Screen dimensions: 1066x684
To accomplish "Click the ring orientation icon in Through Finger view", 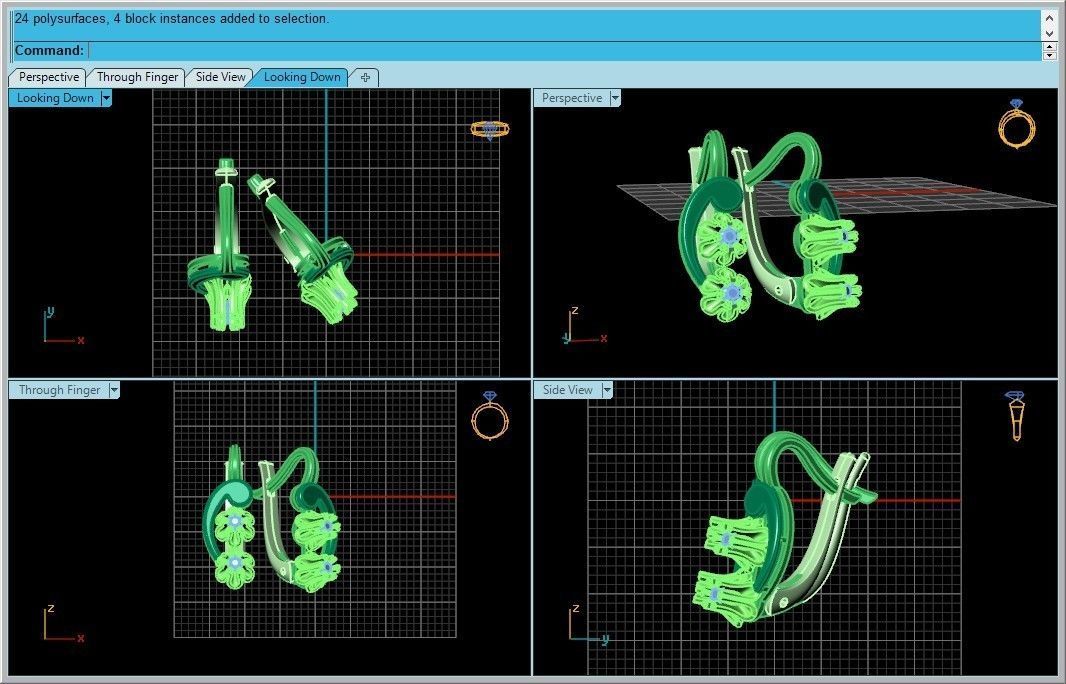I will point(489,415).
